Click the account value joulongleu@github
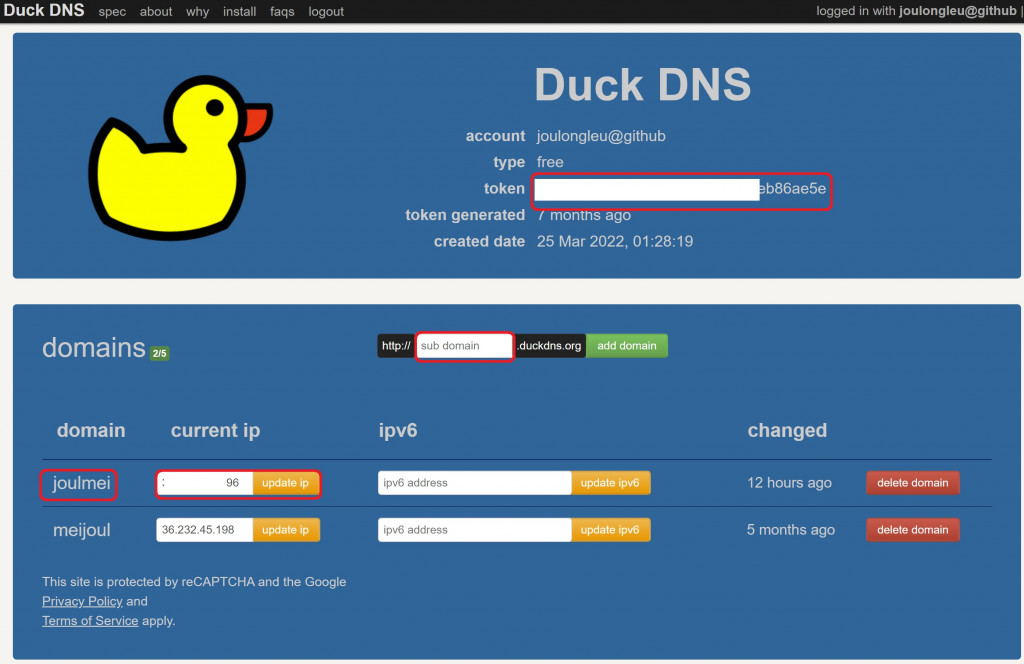Viewport: 1024px width, 664px height. click(601, 136)
